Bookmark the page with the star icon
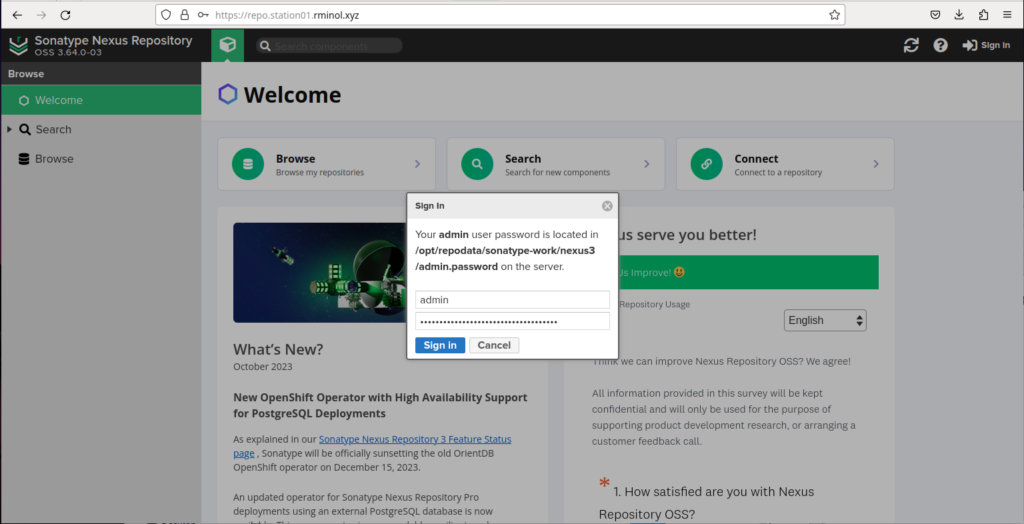This screenshot has width=1024, height=524. click(x=835, y=15)
